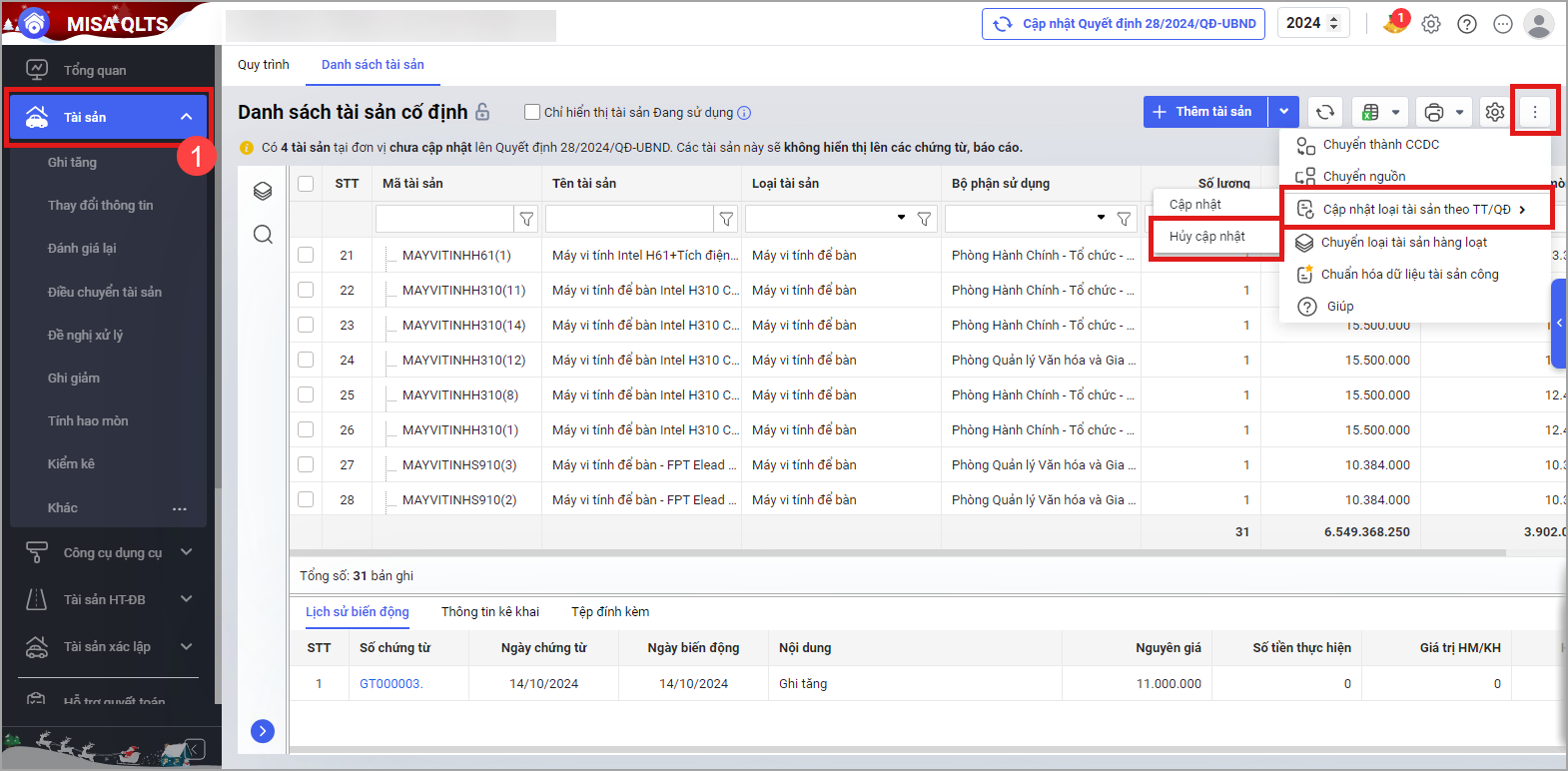Open the list settings gear icon

(x=1495, y=112)
